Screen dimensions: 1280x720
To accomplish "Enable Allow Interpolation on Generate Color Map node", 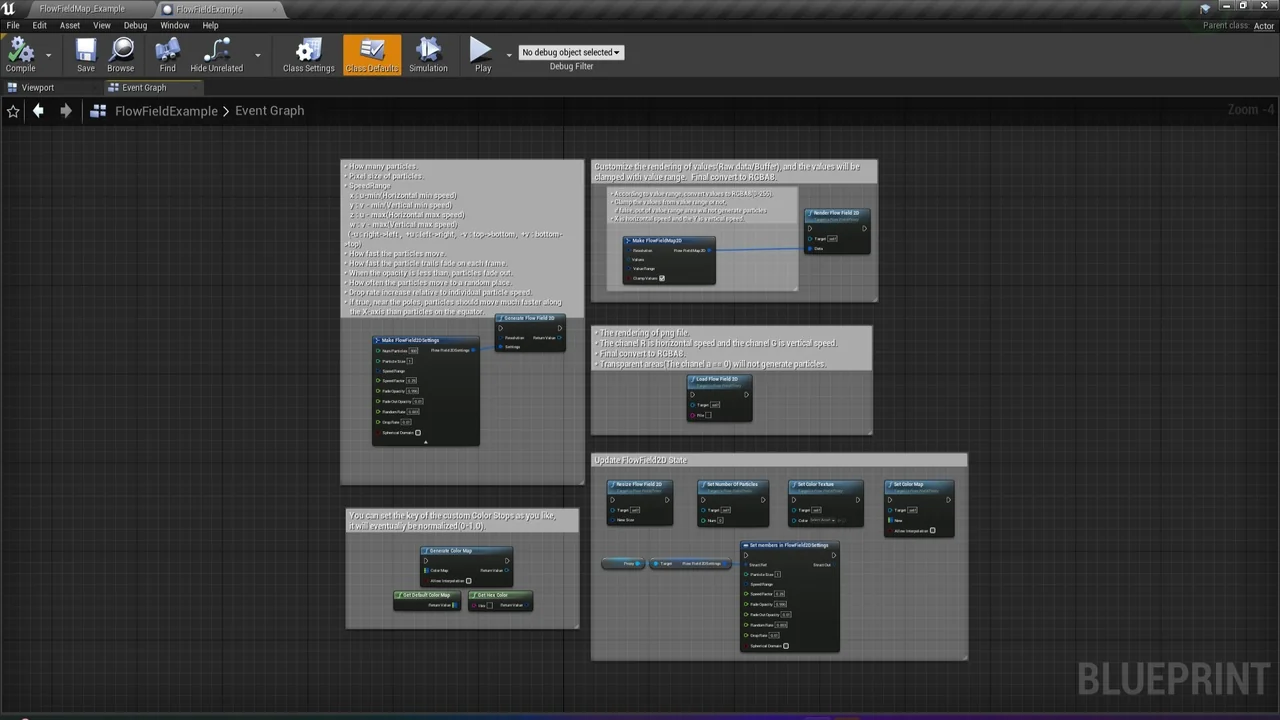I will [x=468, y=581].
